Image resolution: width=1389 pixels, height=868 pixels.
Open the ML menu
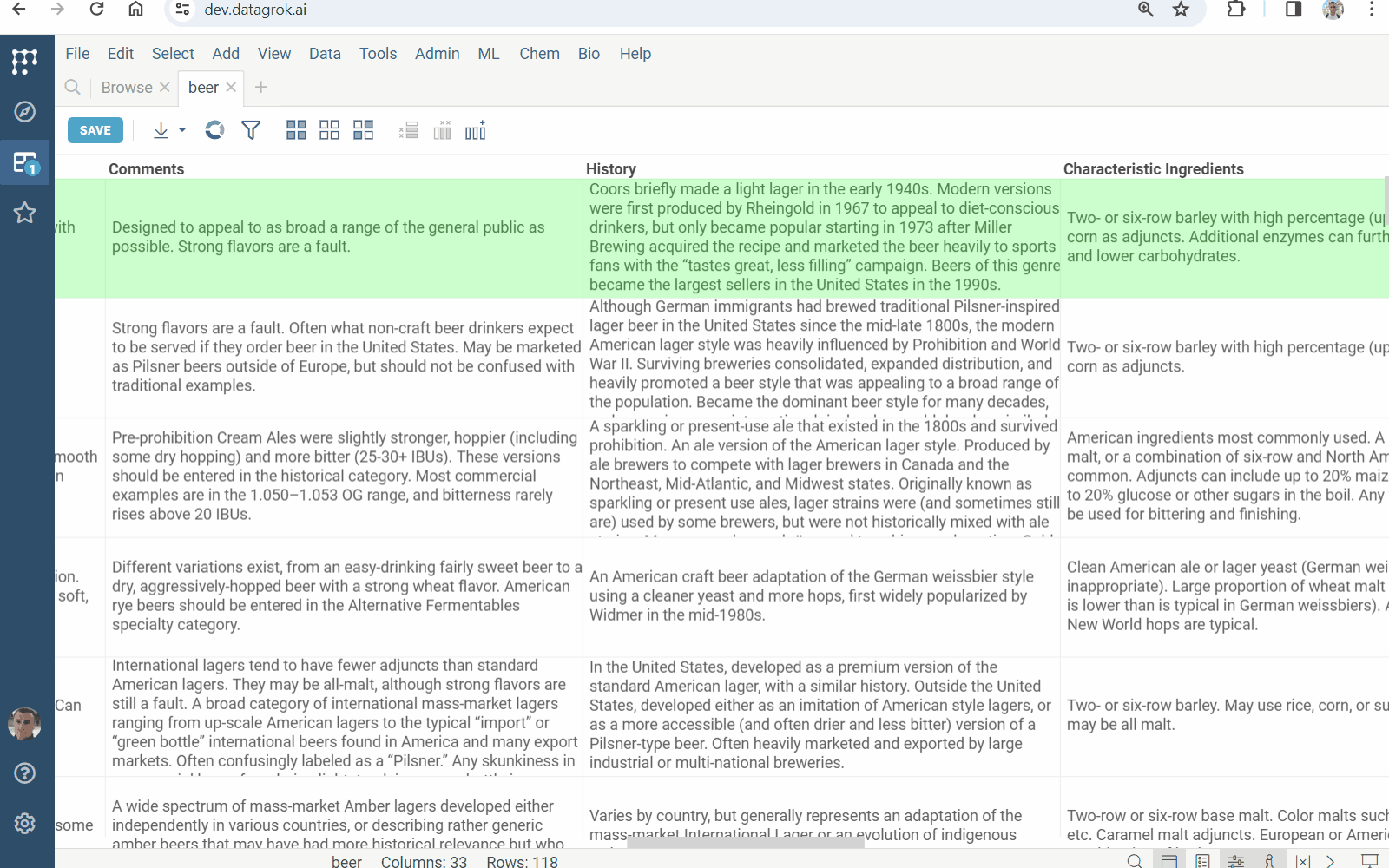pyautogui.click(x=488, y=54)
